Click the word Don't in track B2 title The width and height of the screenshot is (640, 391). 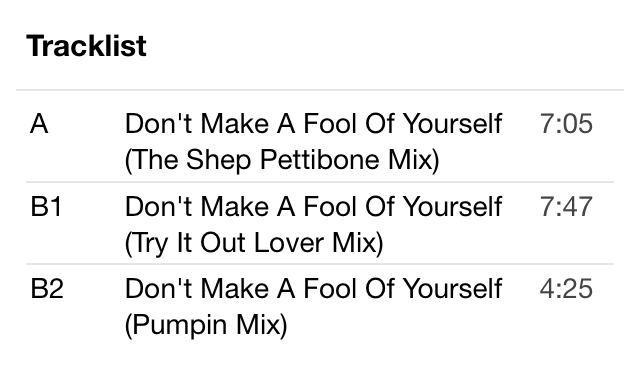pyautogui.click(x=158, y=289)
